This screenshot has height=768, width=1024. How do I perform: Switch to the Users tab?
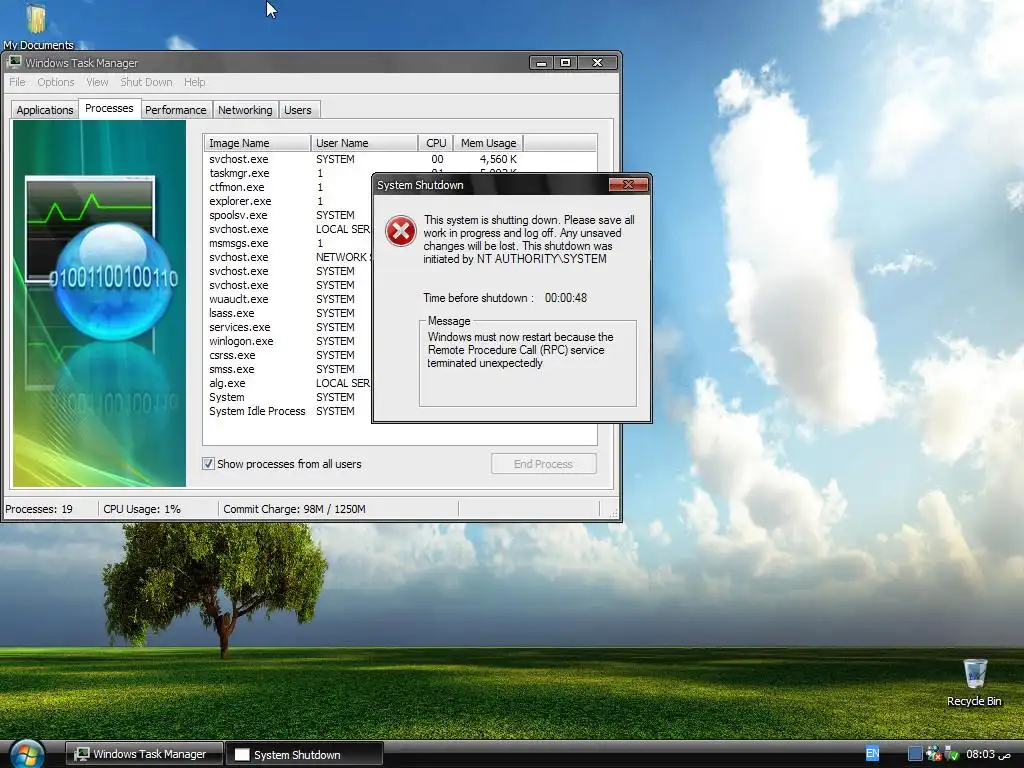point(298,110)
